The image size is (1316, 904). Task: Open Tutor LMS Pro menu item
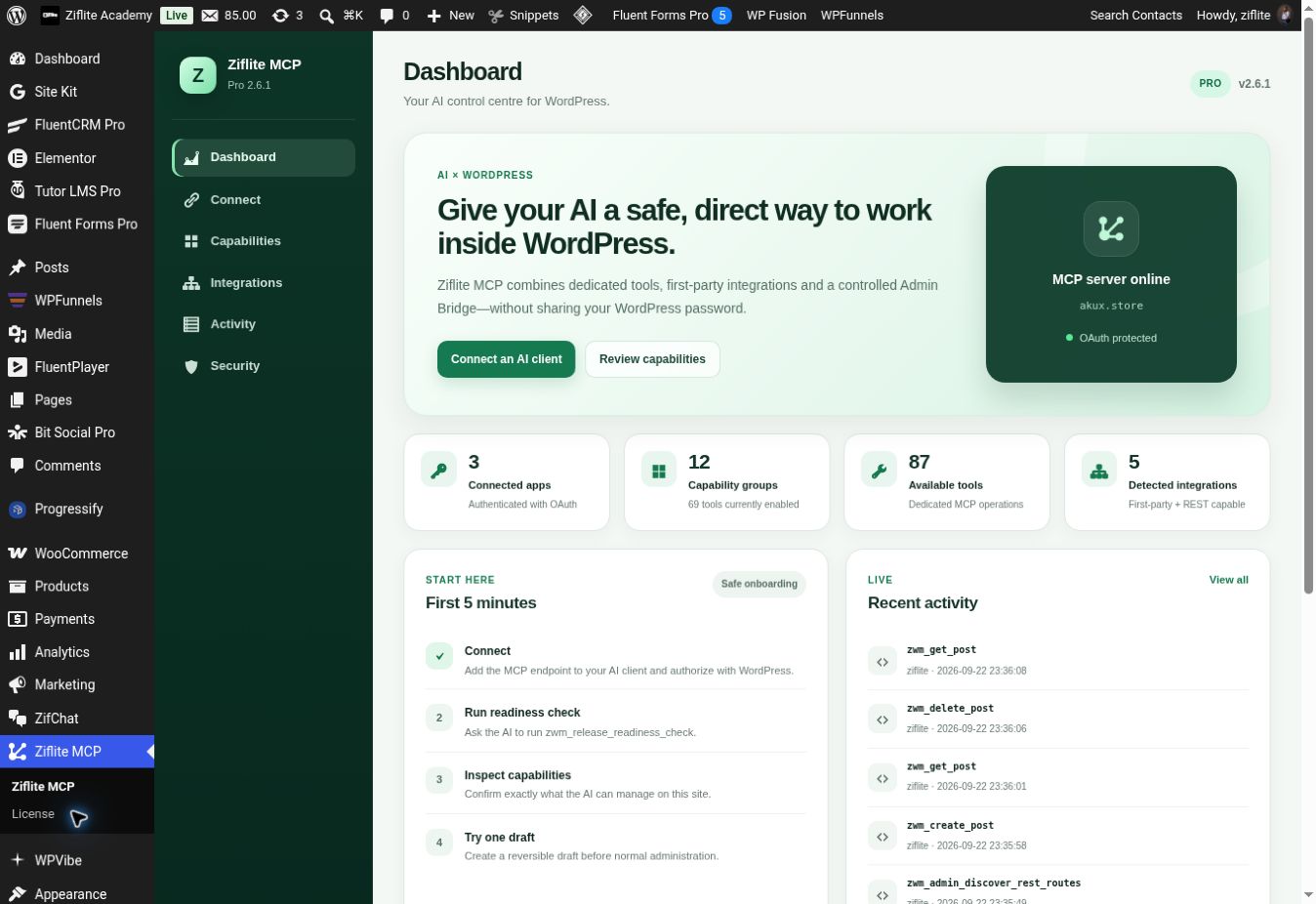(x=77, y=191)
